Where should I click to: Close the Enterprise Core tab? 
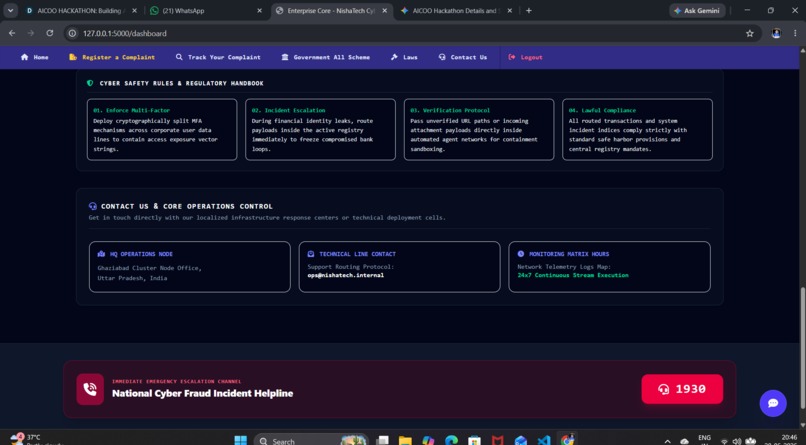pos(384,10)
